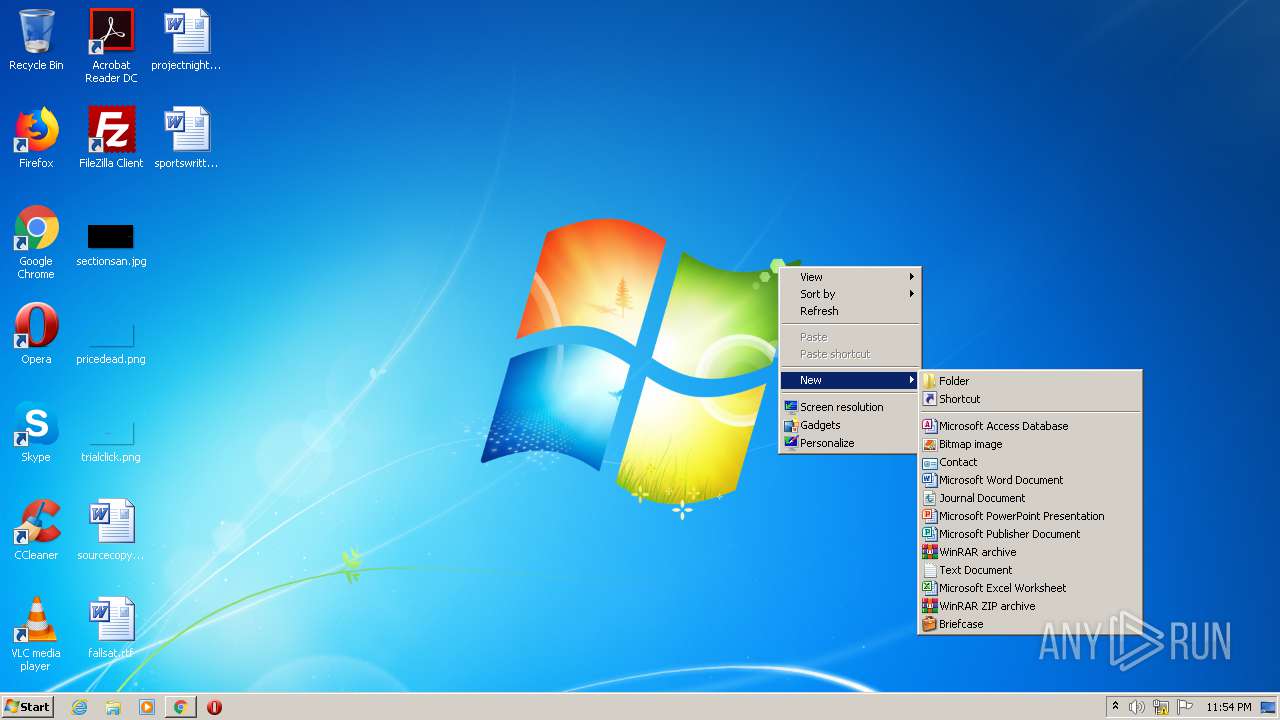Viewport: 1280px width, 720px height.
Task: Open Opera from the taskbar
Action: point(214,707)
